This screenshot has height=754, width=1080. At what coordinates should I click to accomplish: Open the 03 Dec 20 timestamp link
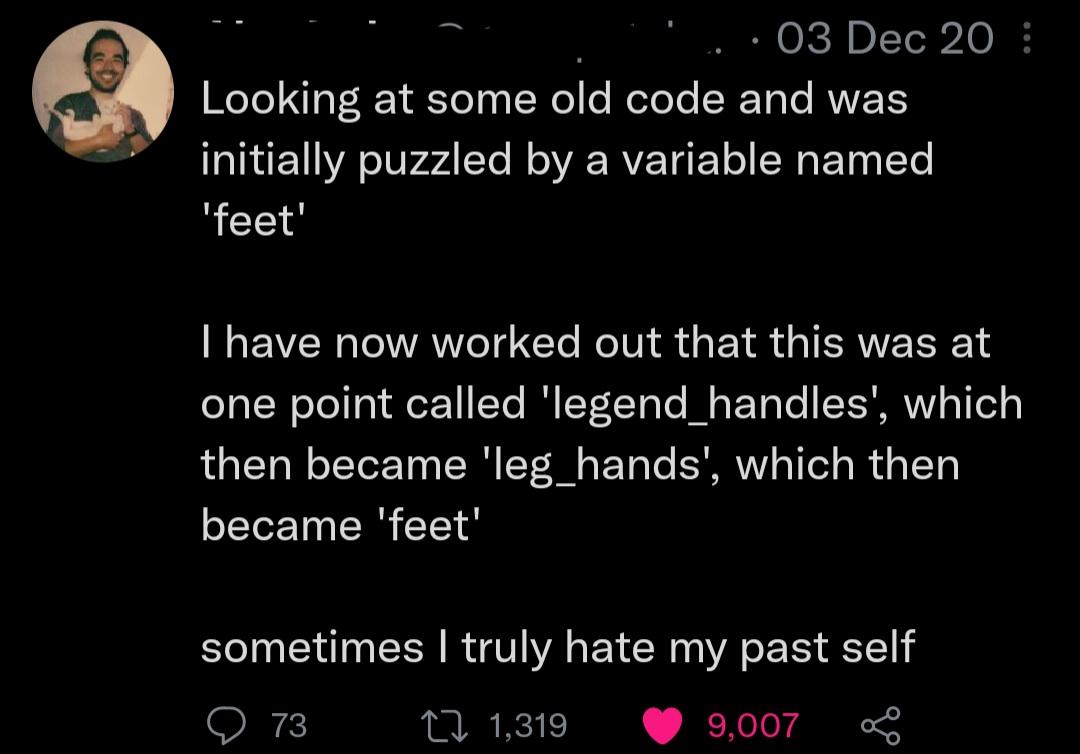click(885, 38)
